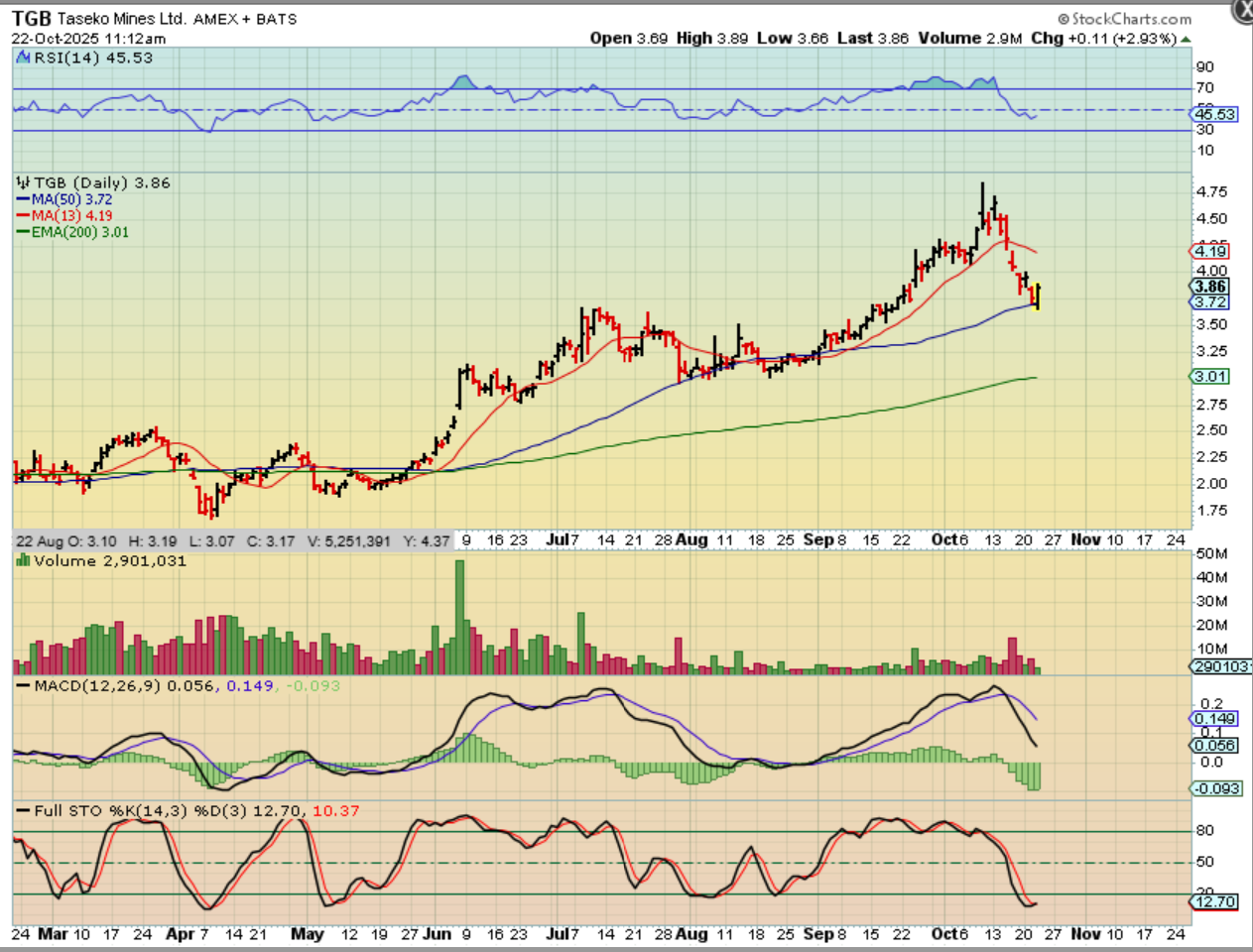Click the blue 3.72 price axis tag
This screenshot has width=1253, height=952.
(x=1210, y=301)
